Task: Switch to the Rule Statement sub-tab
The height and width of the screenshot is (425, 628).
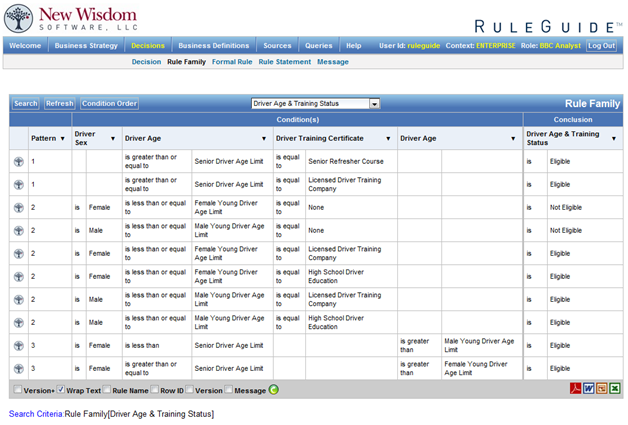Action: pyautogui.click(x=284, y=62)
